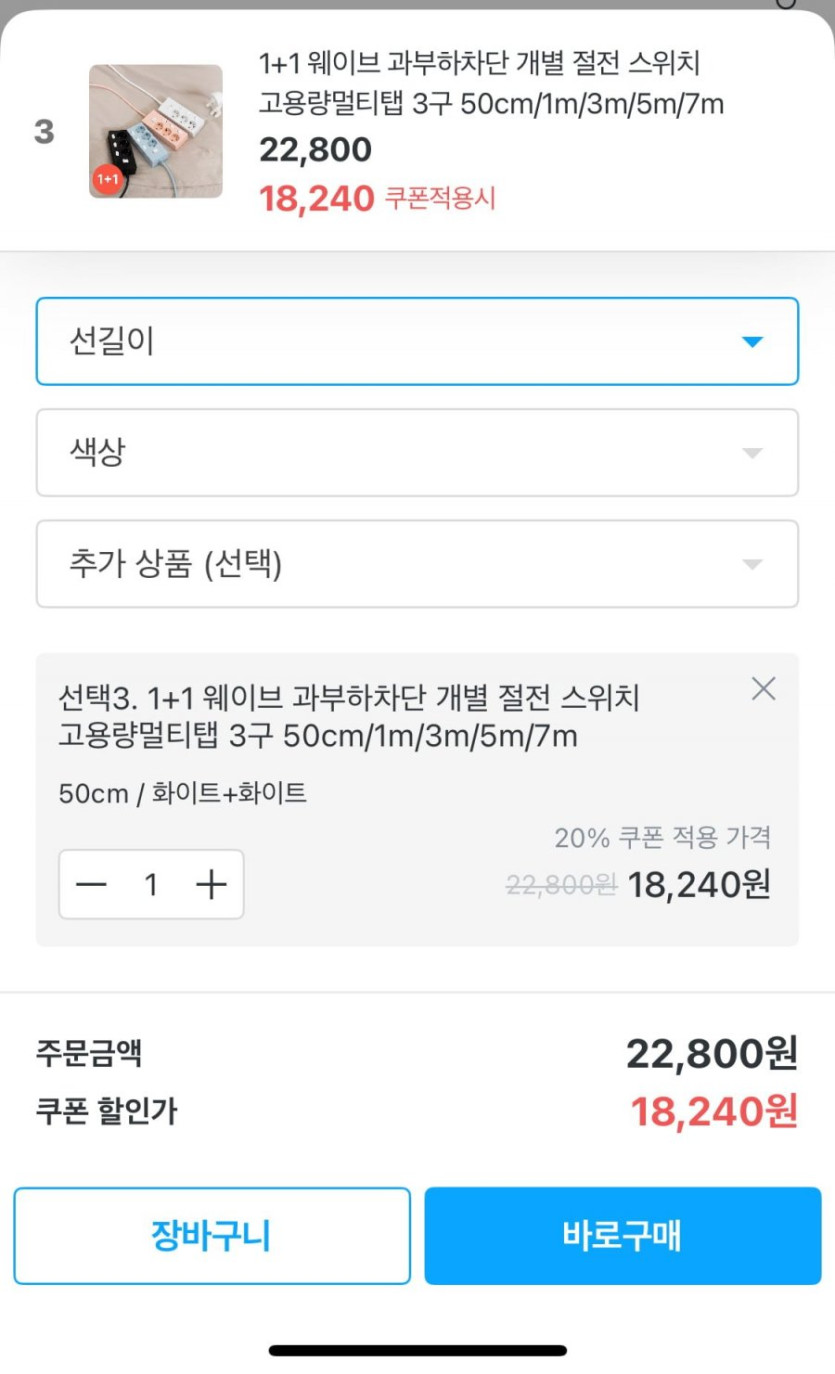Image resolution: width=835 pixels, height=1374 pixels.
Task: Tap the 50cm / 화이트+화이트 option text
Action: tap(183, 794)
